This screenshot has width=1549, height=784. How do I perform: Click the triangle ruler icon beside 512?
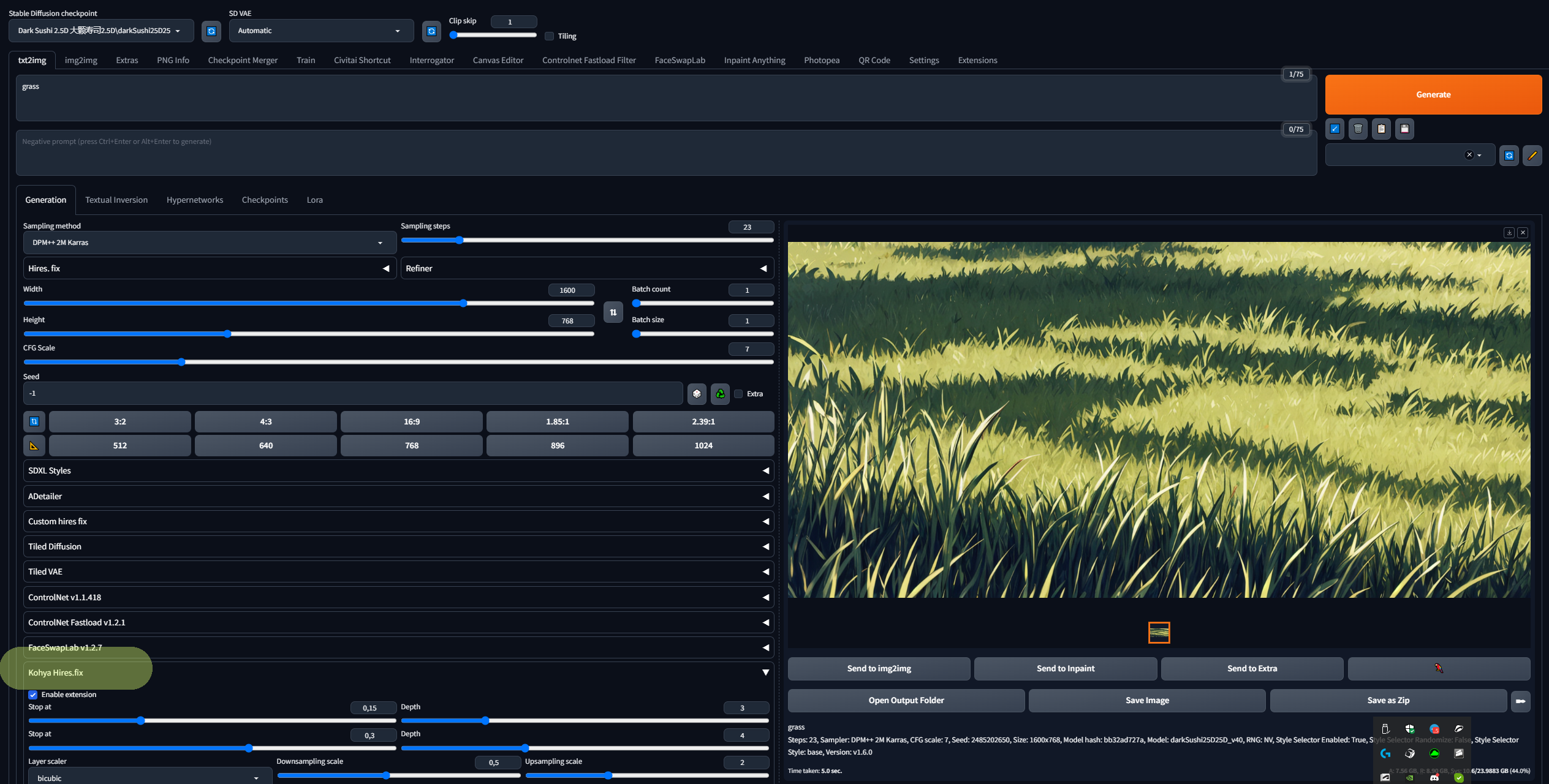point(34,446)
